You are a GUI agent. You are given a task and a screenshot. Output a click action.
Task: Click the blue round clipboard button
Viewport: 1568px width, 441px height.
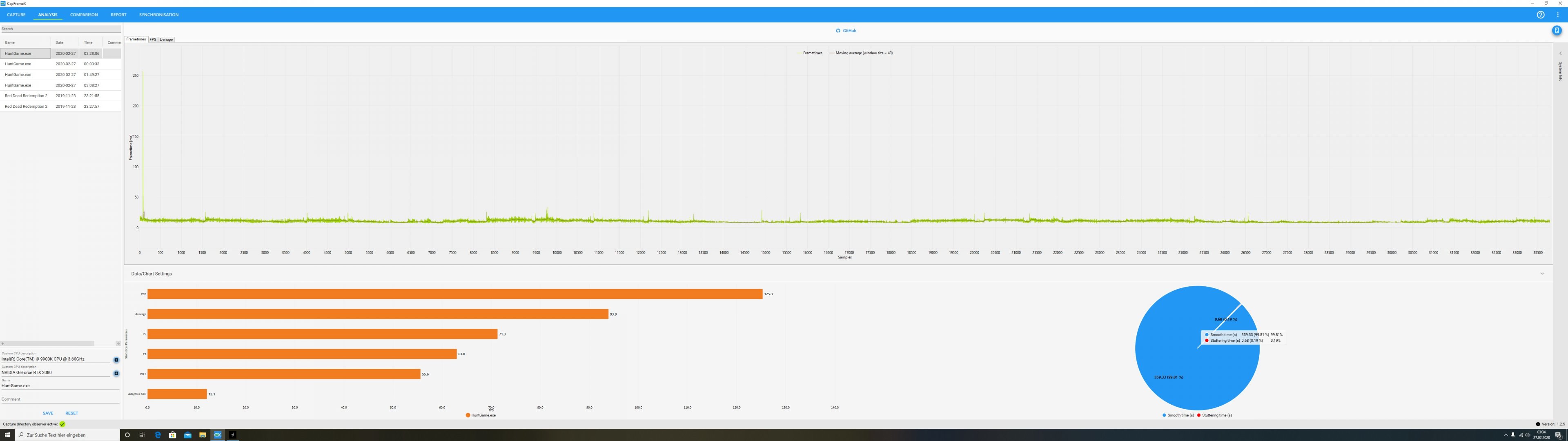click(1557, 31)
